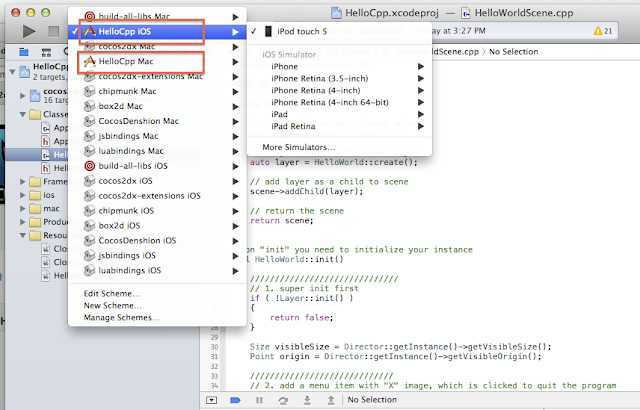Expand iPad Retina simulator submenu arrow

pyautogui.click(x=421, y=126)
